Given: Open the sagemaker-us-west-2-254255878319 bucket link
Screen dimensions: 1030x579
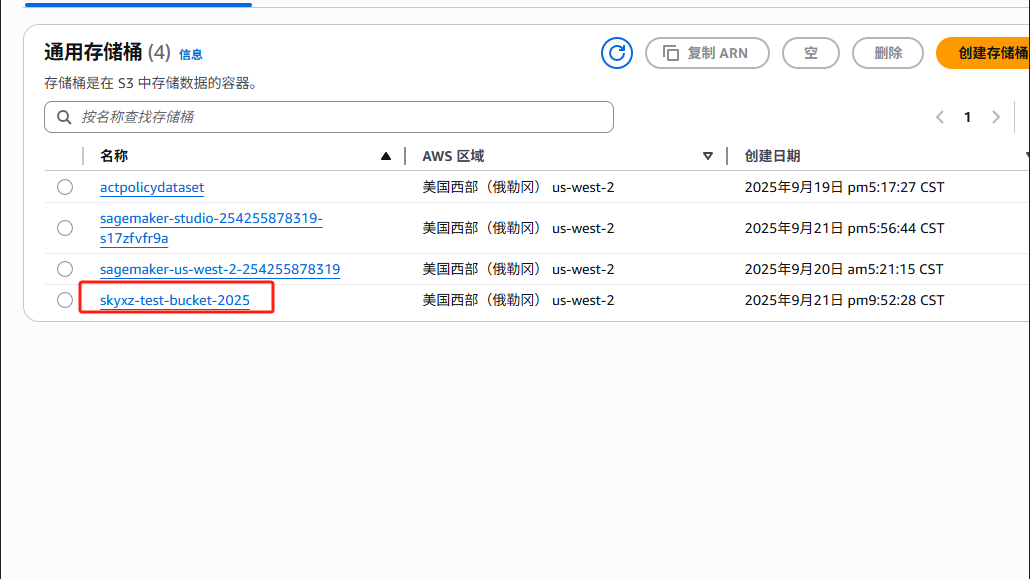Looking at the screenshot, I should pos(220,269).
